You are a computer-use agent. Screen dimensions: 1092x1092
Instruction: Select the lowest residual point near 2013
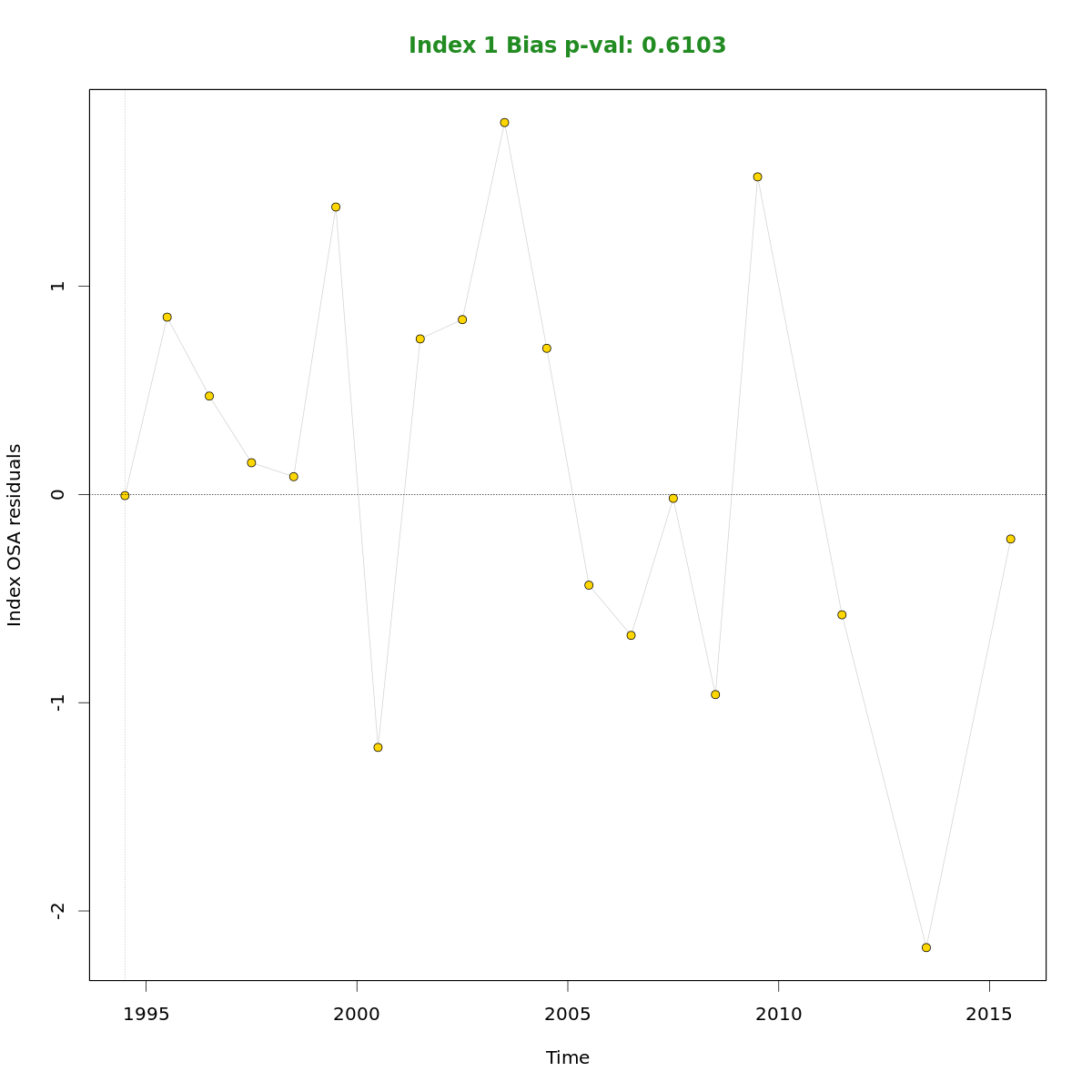[926, 947]
